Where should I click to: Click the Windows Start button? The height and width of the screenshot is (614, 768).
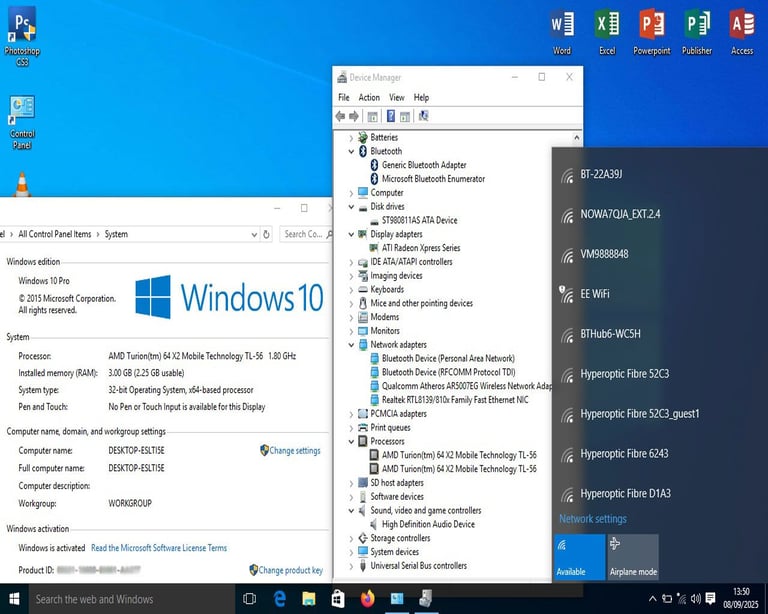(14, 598)
